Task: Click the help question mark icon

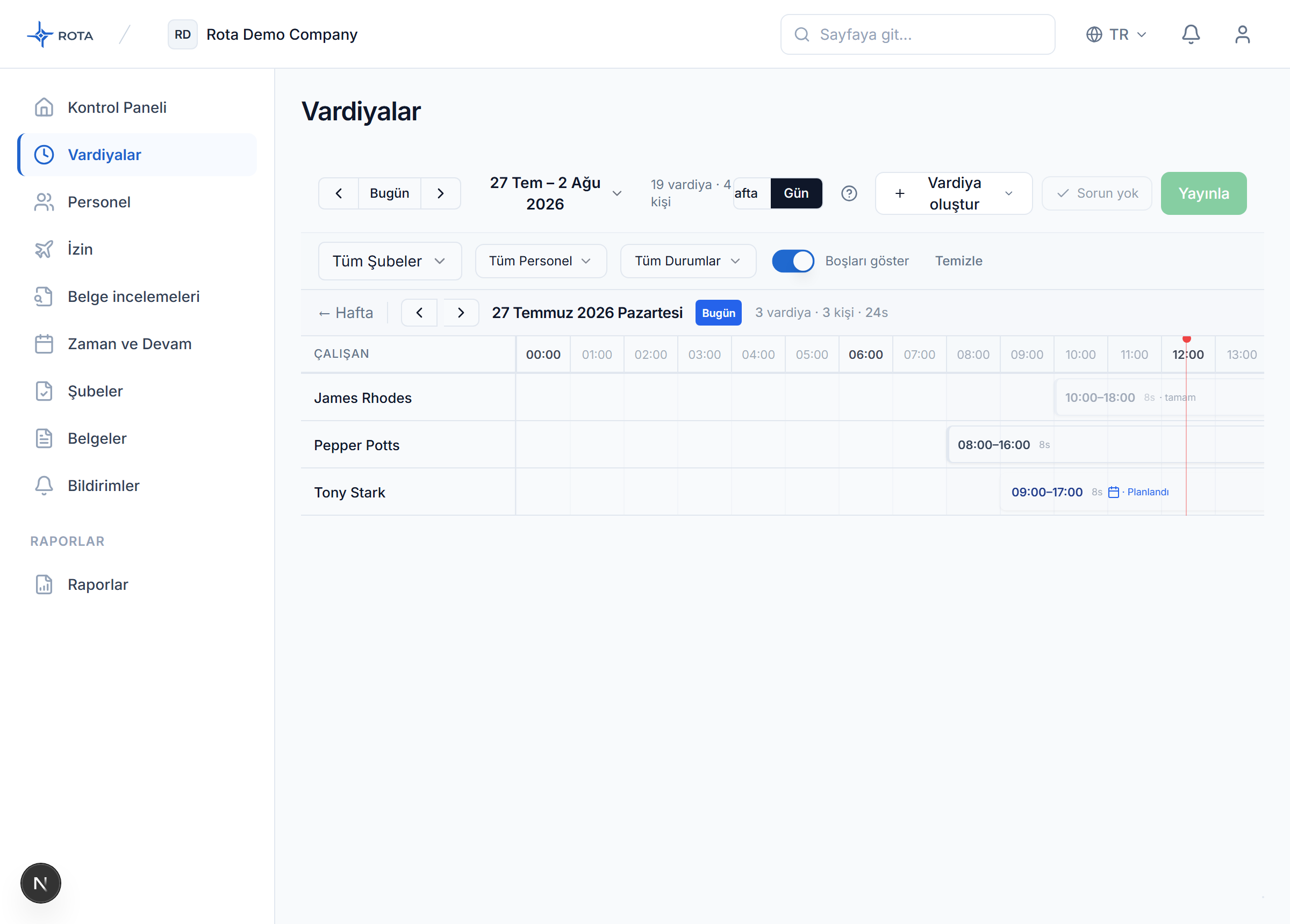Action: click(849, 193)
